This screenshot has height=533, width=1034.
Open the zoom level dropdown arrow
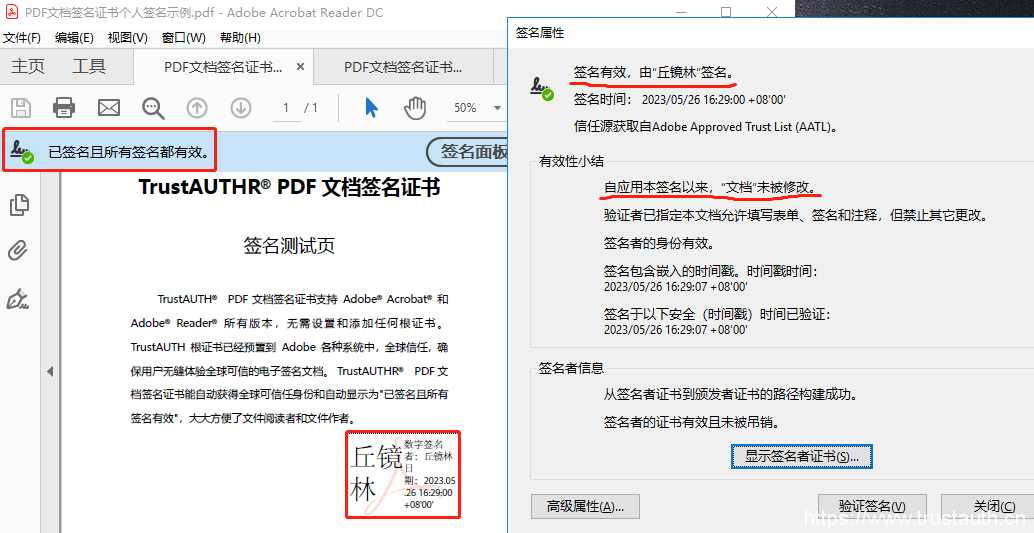tap(497, 108)
